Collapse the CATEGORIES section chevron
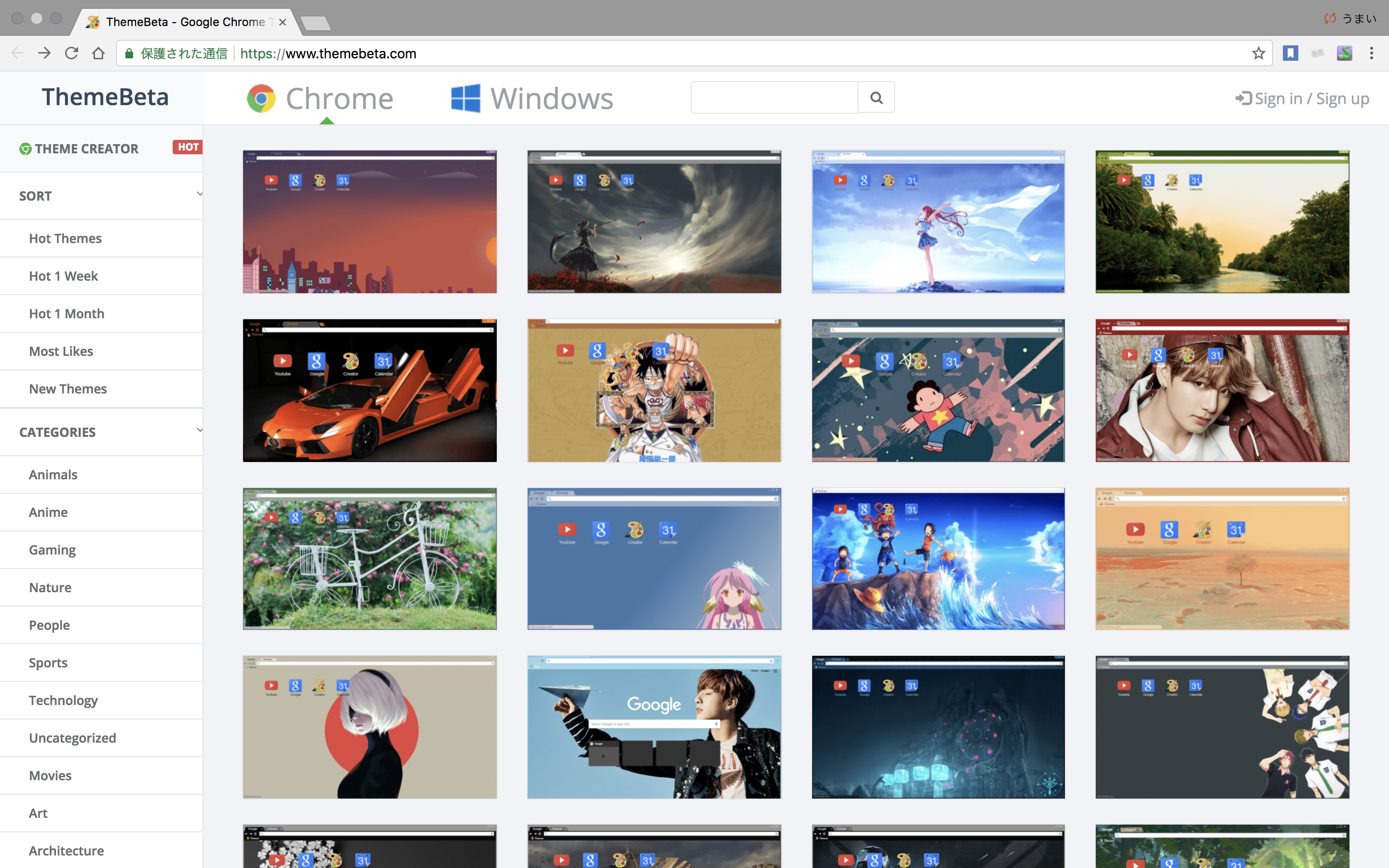Viewport: 1389px width, 868px height. [x=199, y=430]
